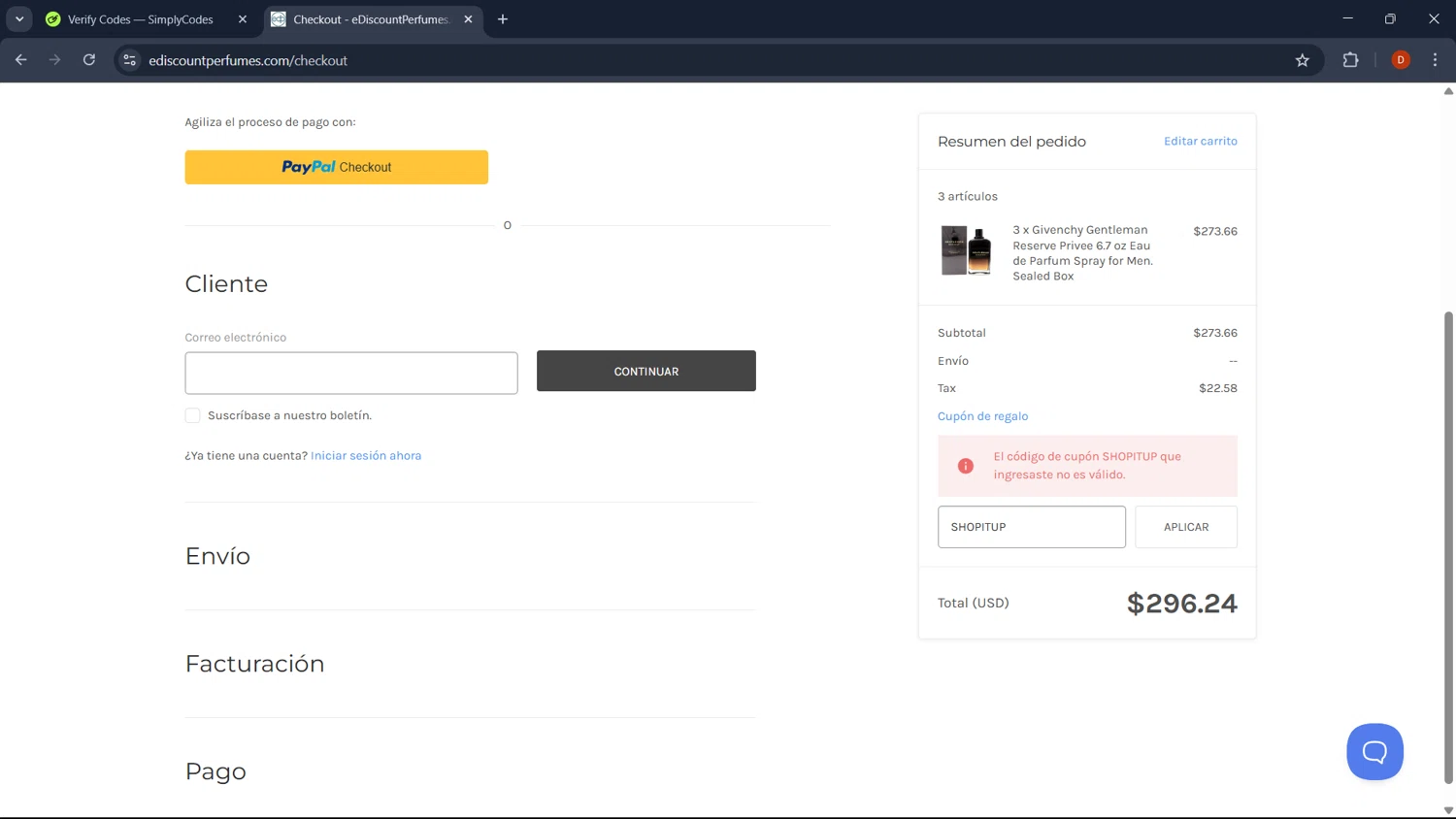Switch to Verify Codes — SimplyCodes tab
The height and width of the screenshot is (819, 1456).
[141, 19]
